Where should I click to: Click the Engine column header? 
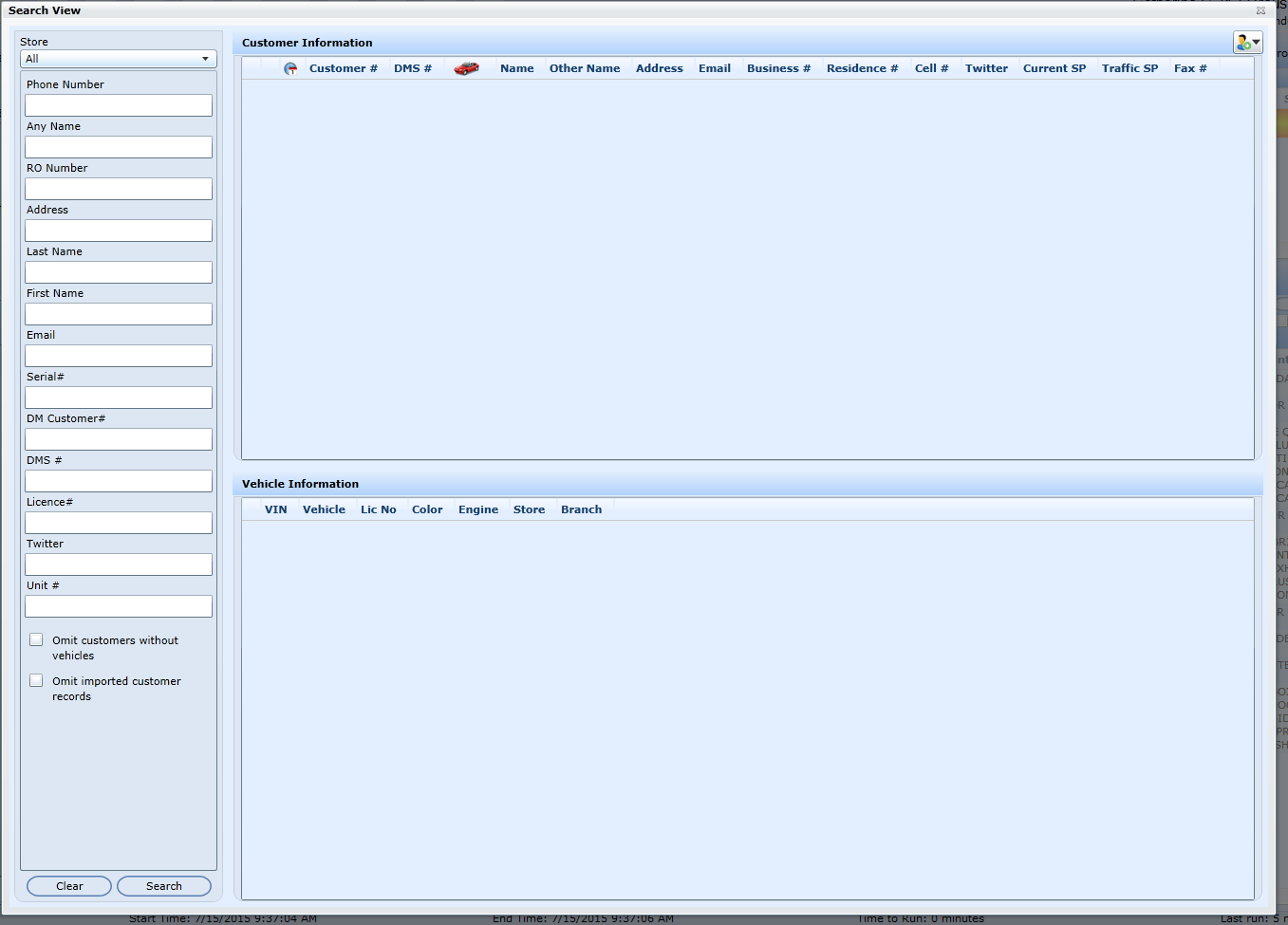click(477, 509)
